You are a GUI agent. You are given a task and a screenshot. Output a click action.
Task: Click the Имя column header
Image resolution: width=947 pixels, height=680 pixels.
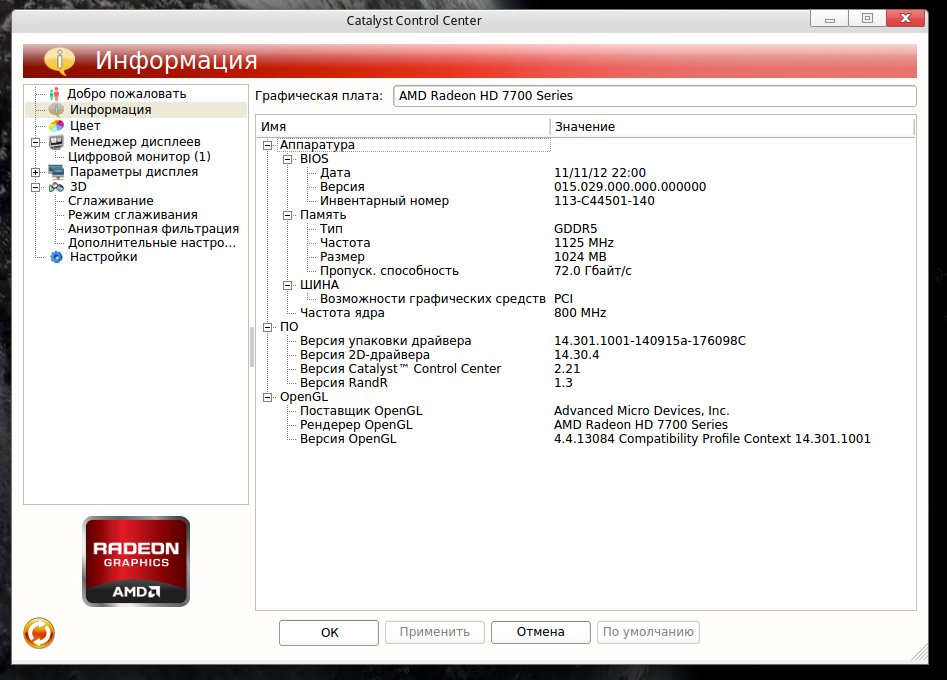403,127
